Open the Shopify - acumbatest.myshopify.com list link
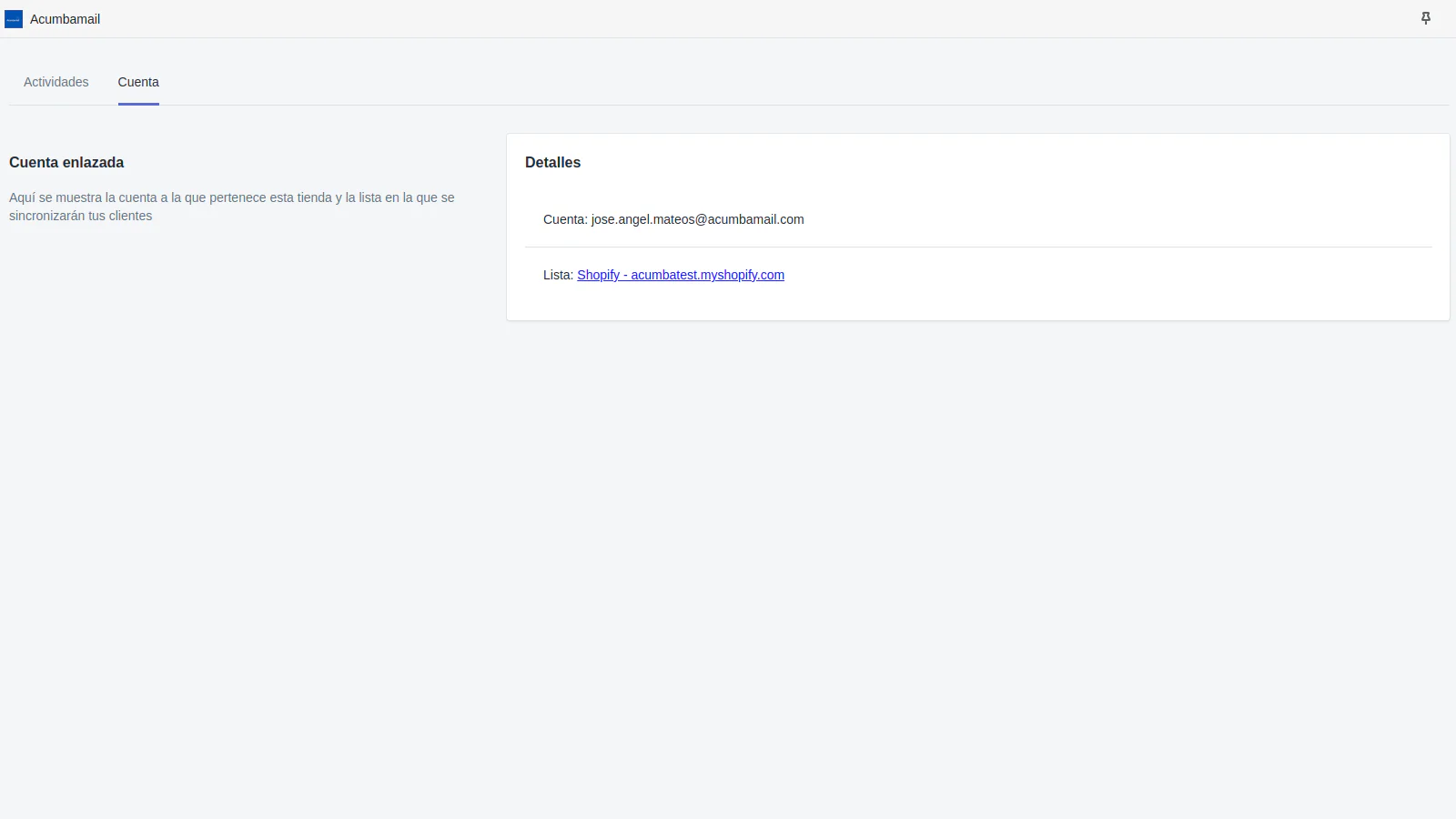The width and height of the screenshot is (1456, 819). [x=681, y=275]
